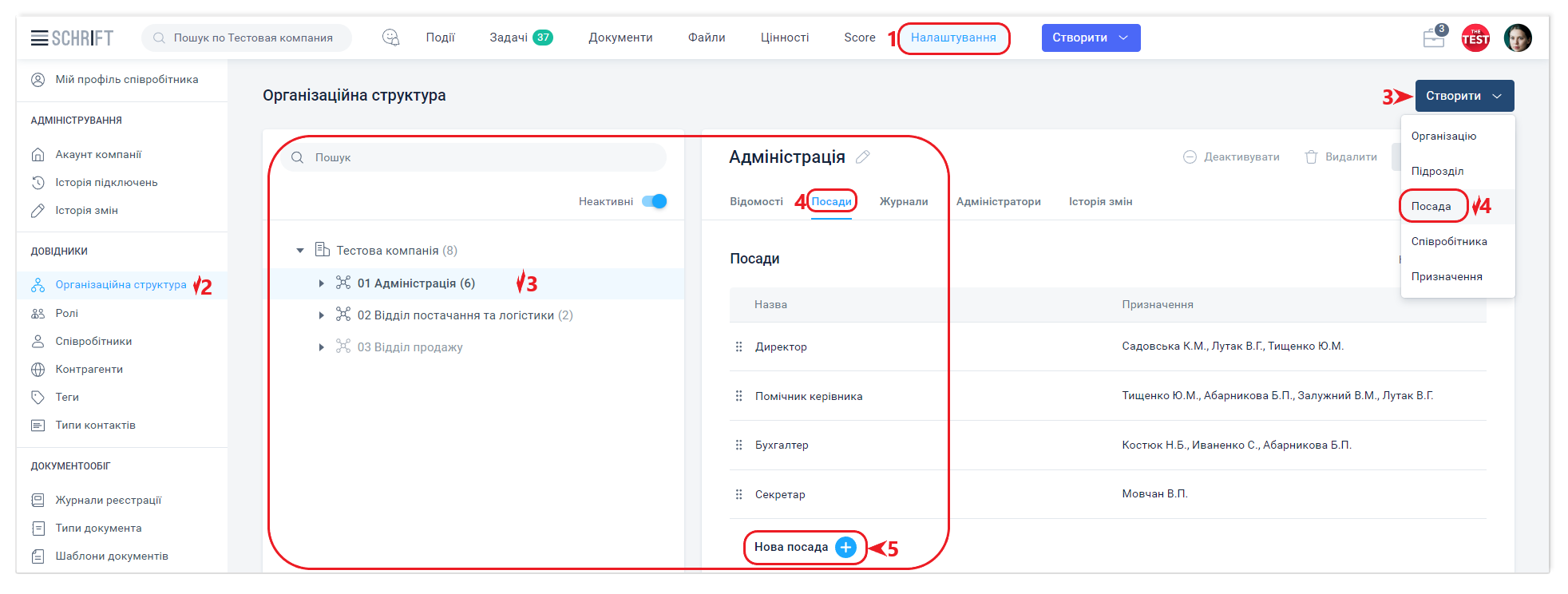This screenshot has width=1568, height=594.
Task: Open the user avatar profile photo
Action: click(x=1517, y=38)
